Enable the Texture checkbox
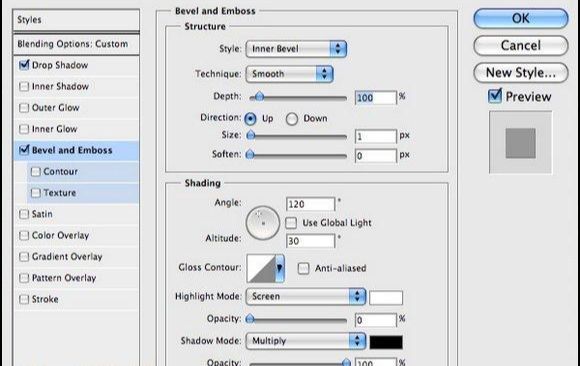Screen dimensions: 580x366 point(36,193)
